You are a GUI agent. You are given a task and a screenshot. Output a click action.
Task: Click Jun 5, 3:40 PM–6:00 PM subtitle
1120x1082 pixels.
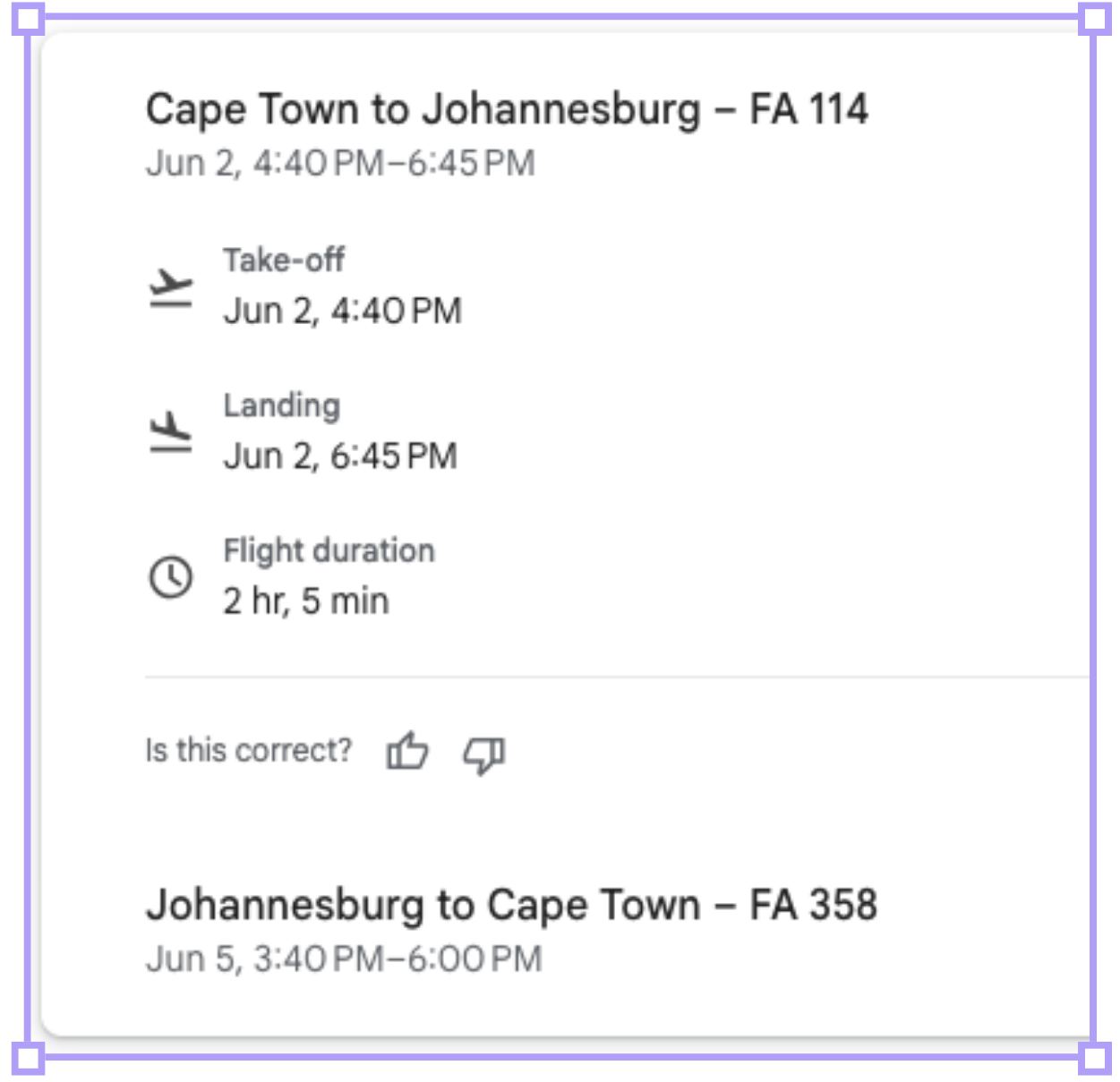click(x=344, y=959)
